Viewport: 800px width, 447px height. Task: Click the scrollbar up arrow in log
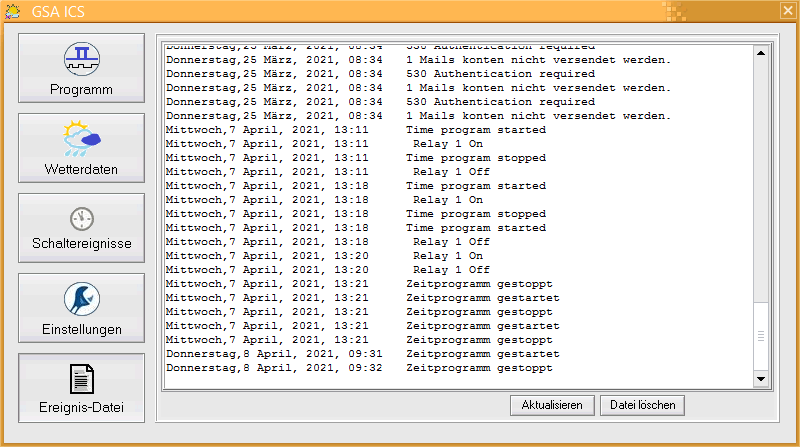761,53
